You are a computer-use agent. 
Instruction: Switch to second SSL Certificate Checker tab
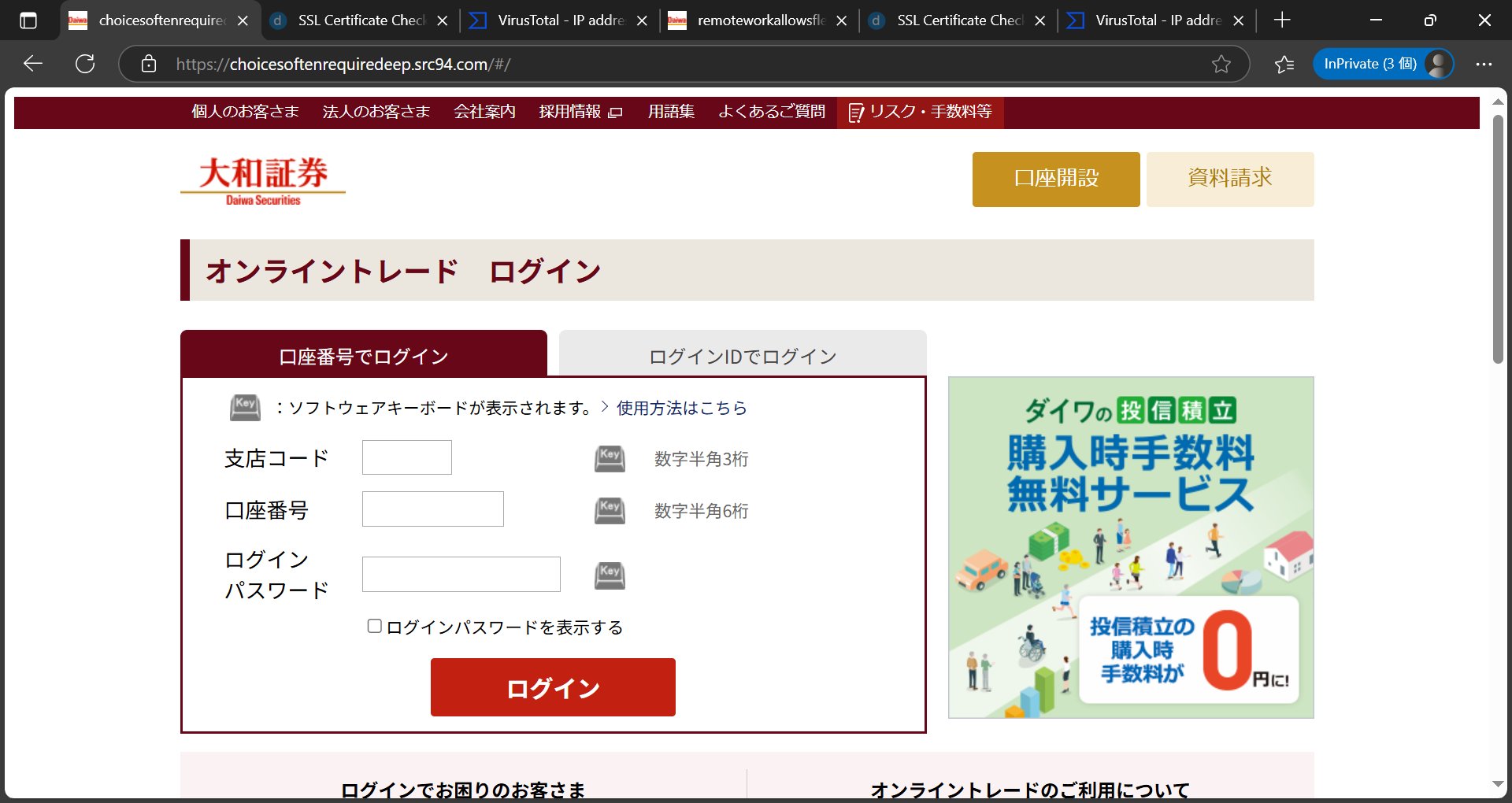tap(958, 20)
